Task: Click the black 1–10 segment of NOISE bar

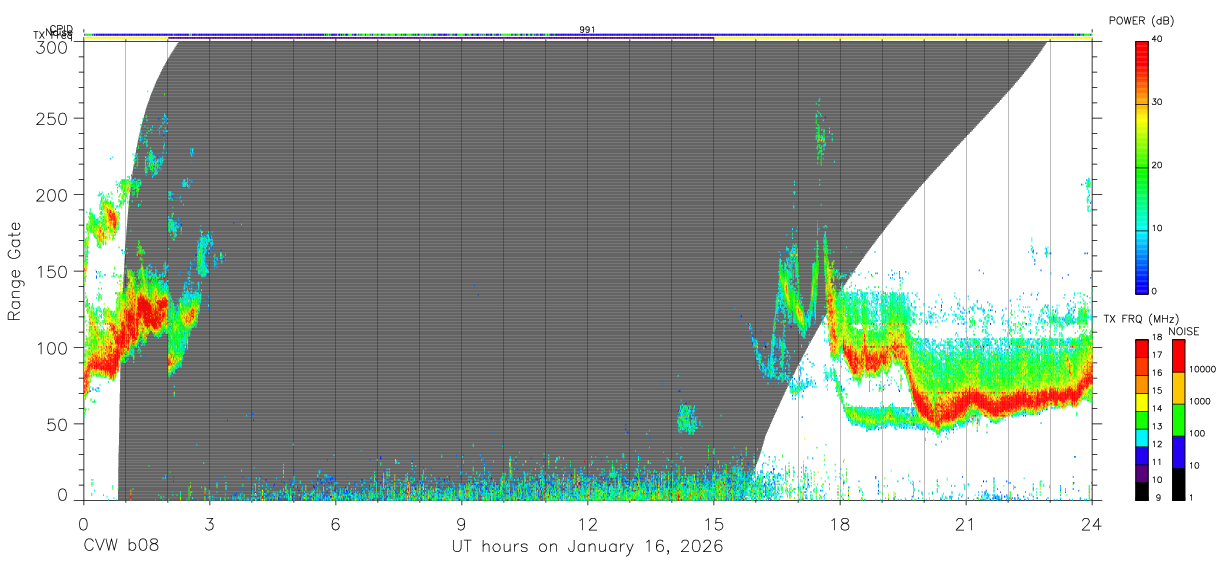Action: pyautogui.click(x=1179, y=484)
